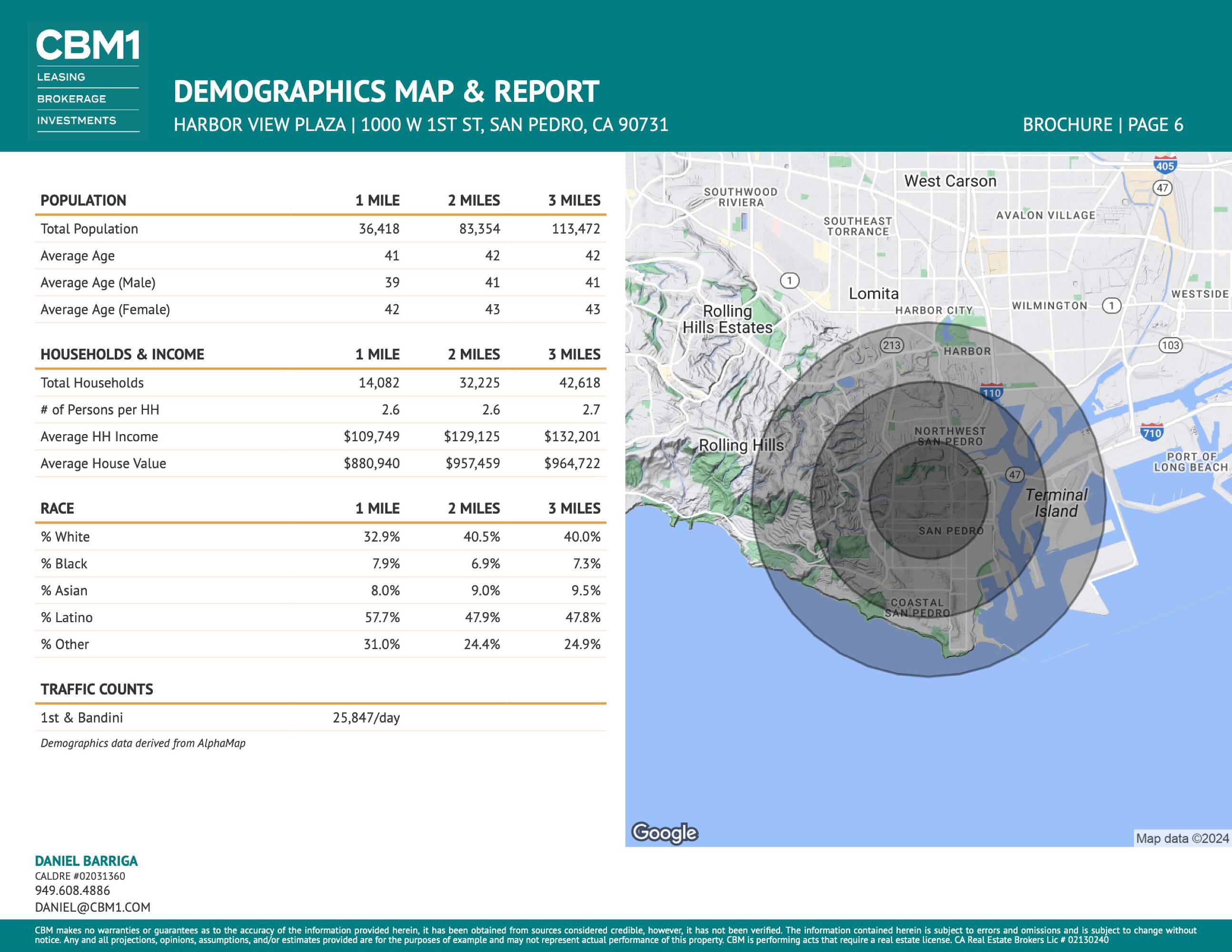
Task: Click the Route 103 map marker
Action: (1171, 345)
